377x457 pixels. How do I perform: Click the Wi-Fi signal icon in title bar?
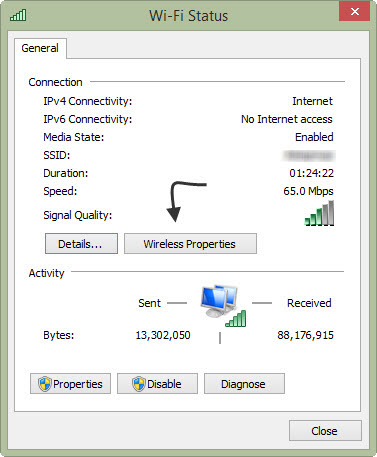18,15
